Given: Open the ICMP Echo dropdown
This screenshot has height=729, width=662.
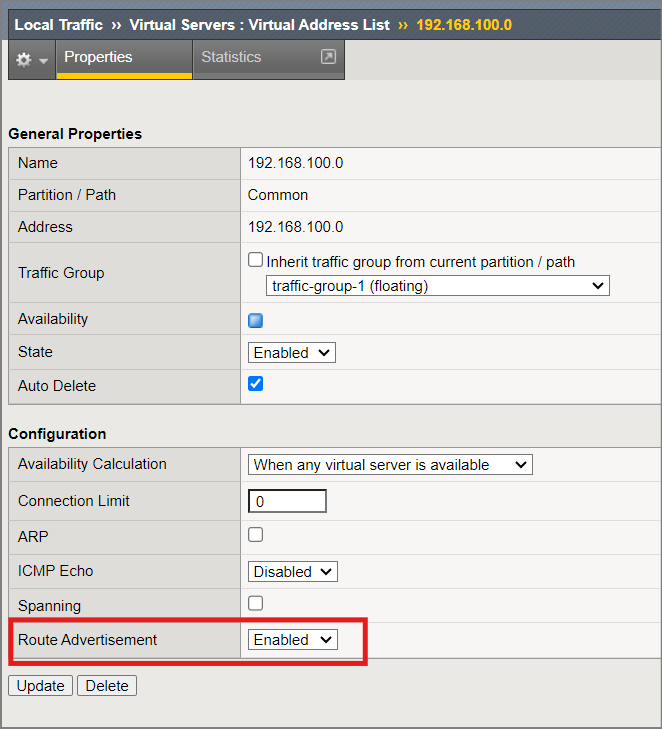Looking at the screenshot, I should click(x=292, y=572).
